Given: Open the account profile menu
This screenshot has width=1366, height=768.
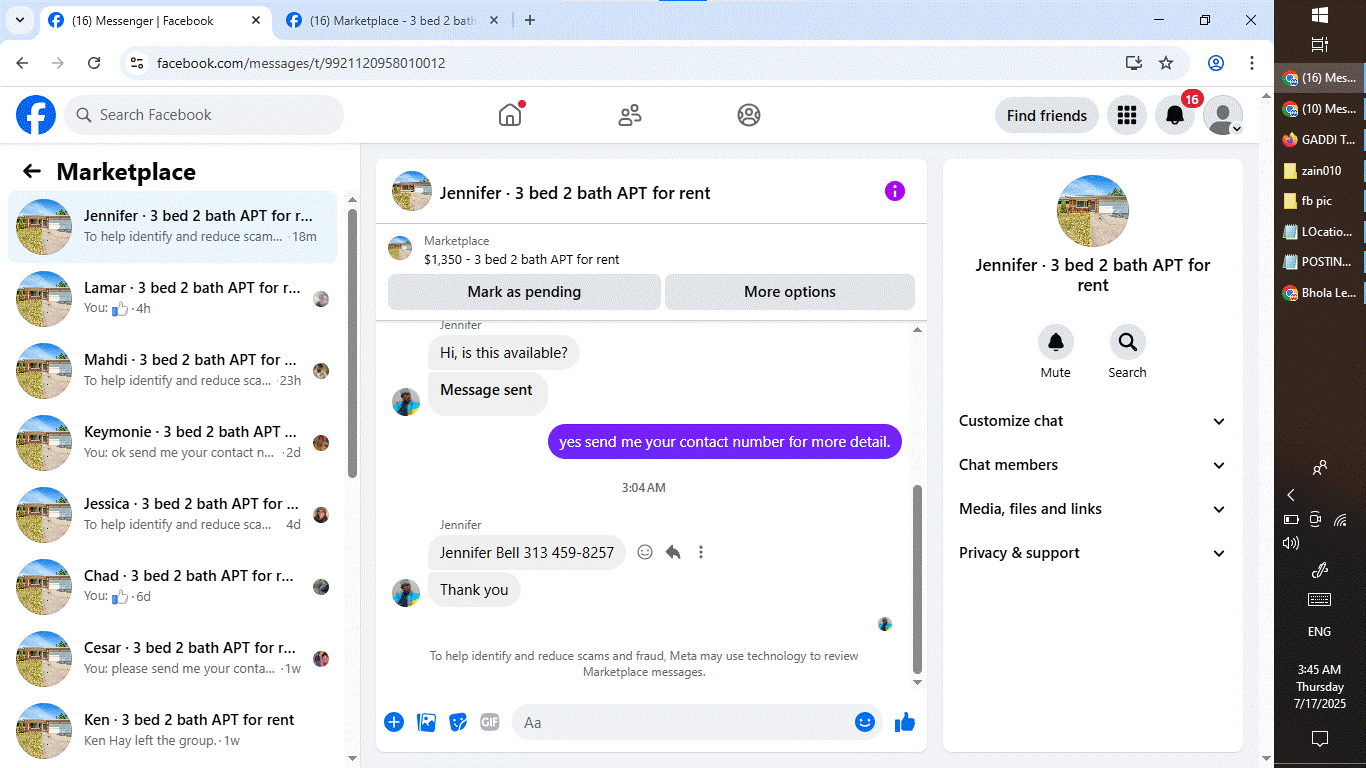Looking at the screenshot, I should 1223,115.
